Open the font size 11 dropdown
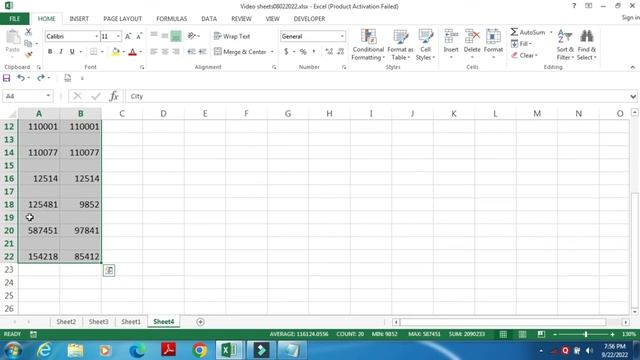 point(118,36)
